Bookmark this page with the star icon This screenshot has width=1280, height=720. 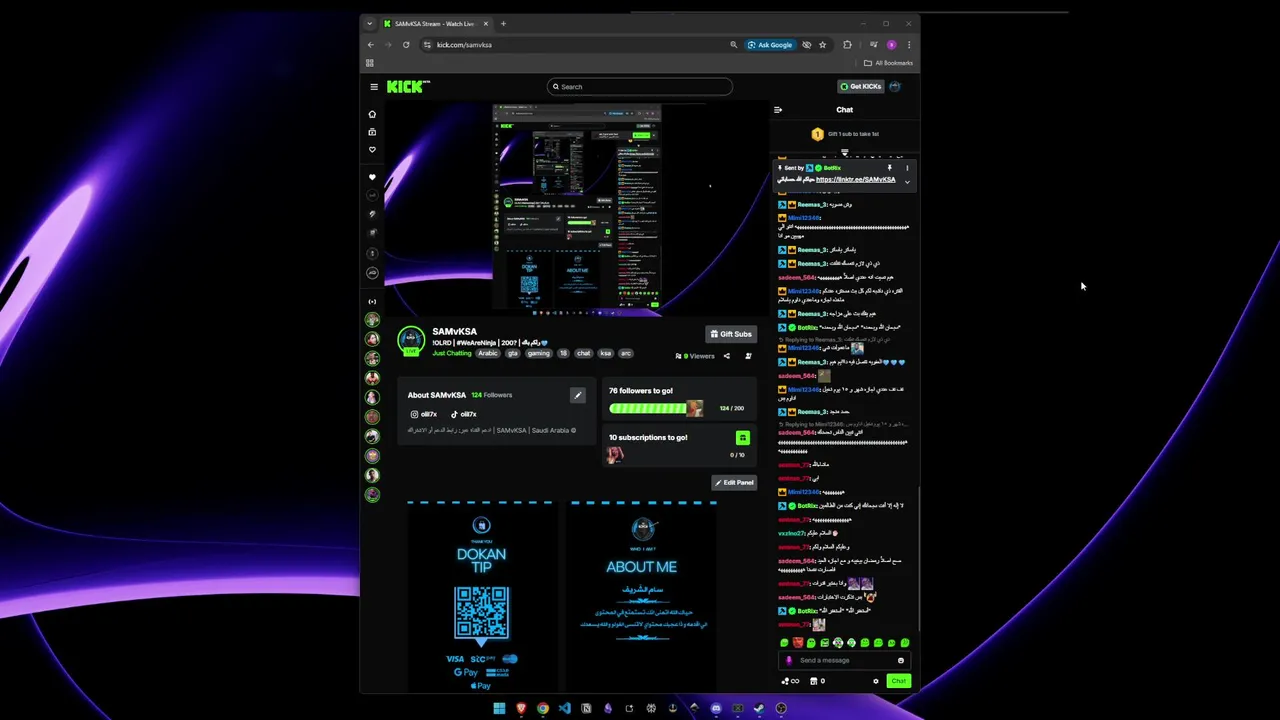(x=822, y=45)
